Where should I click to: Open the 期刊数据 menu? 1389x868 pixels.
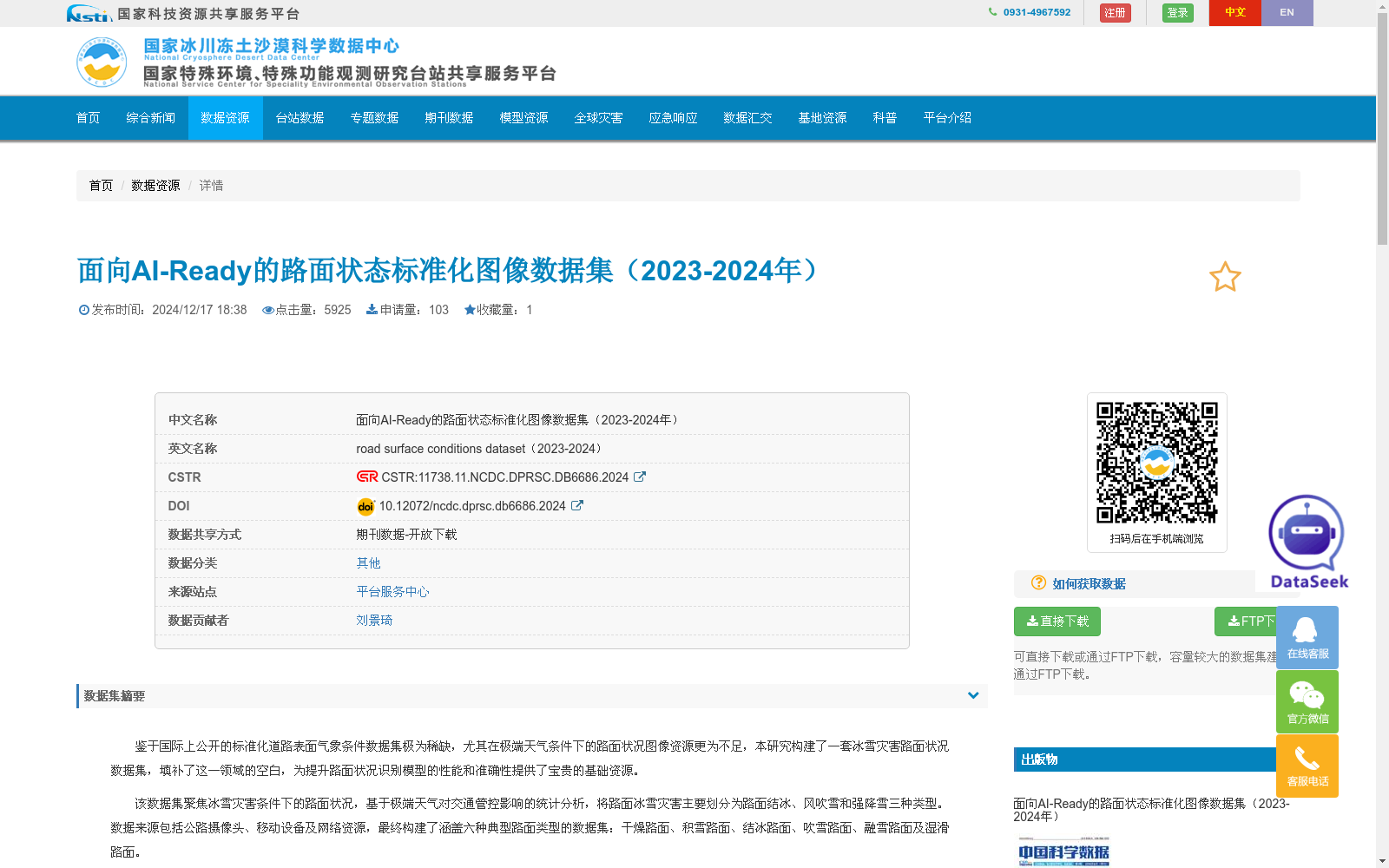[450, 118]
